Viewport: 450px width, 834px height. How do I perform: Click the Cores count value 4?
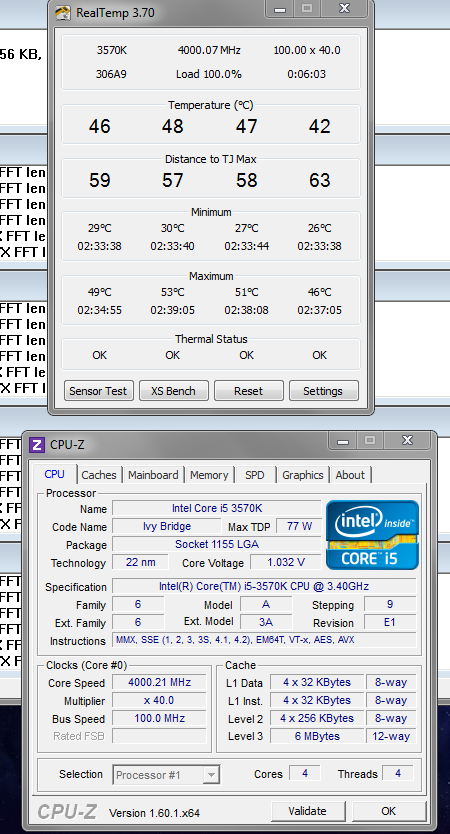click(305, 773)
